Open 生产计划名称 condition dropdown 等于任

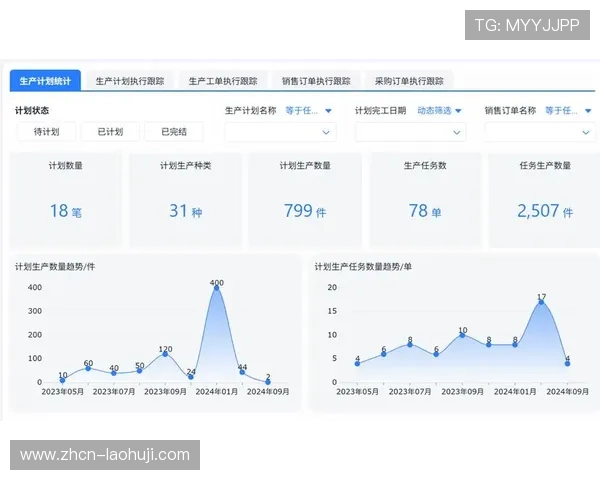[308, 111]
